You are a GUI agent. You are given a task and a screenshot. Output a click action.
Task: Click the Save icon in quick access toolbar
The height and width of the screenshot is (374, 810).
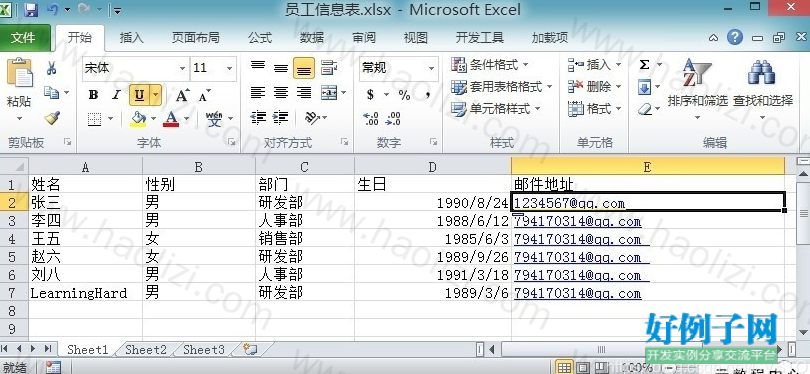click(x=31, y=9)
